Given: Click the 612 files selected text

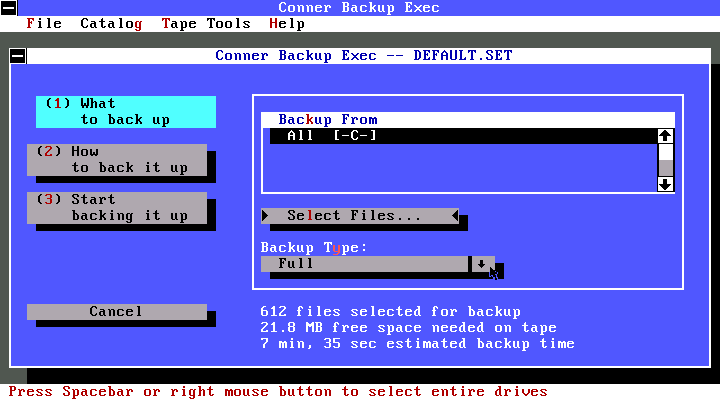Looking at the screenshot, I should point(390,311).
